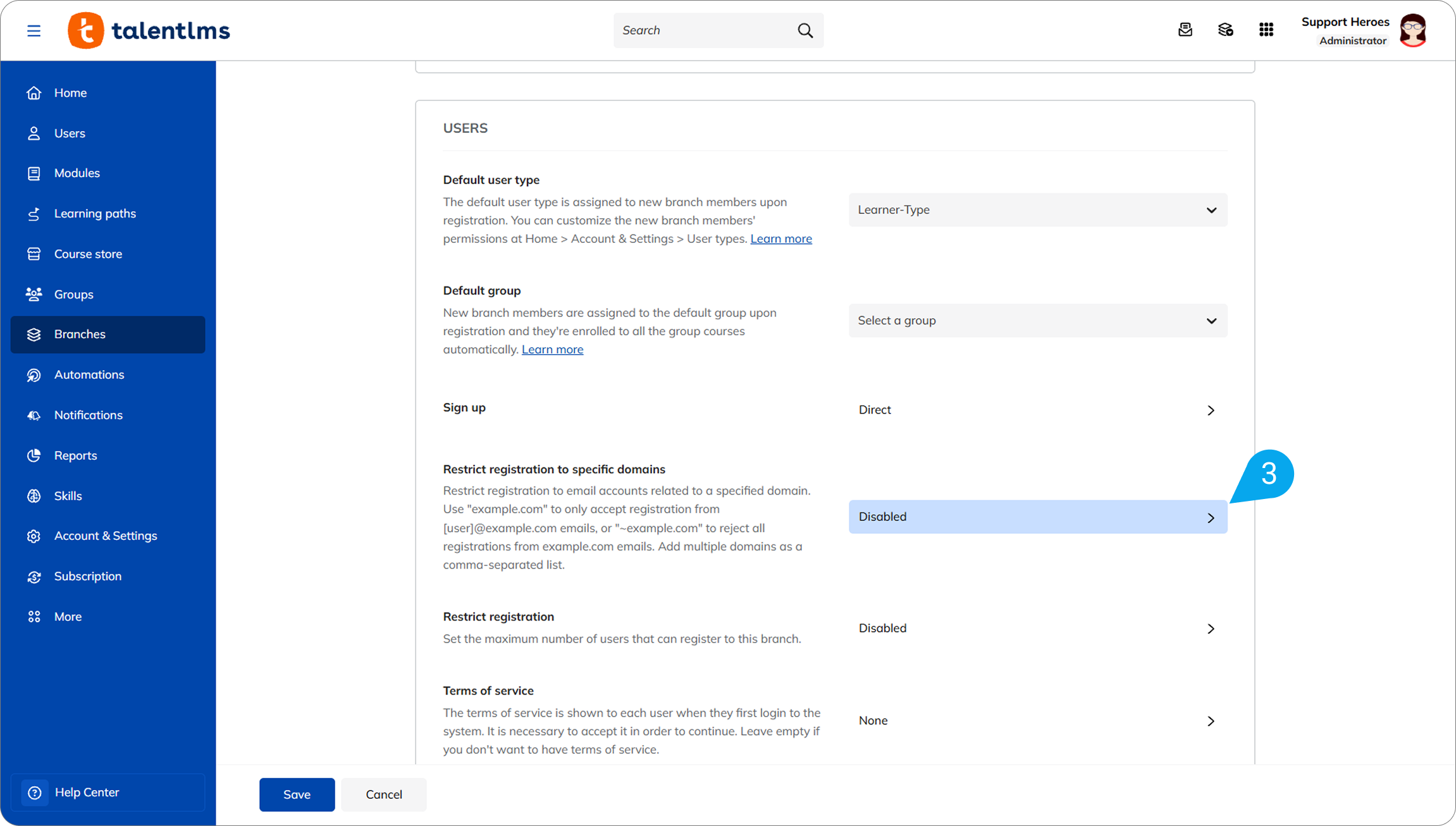Click the USERS section heading

(466, 128)
